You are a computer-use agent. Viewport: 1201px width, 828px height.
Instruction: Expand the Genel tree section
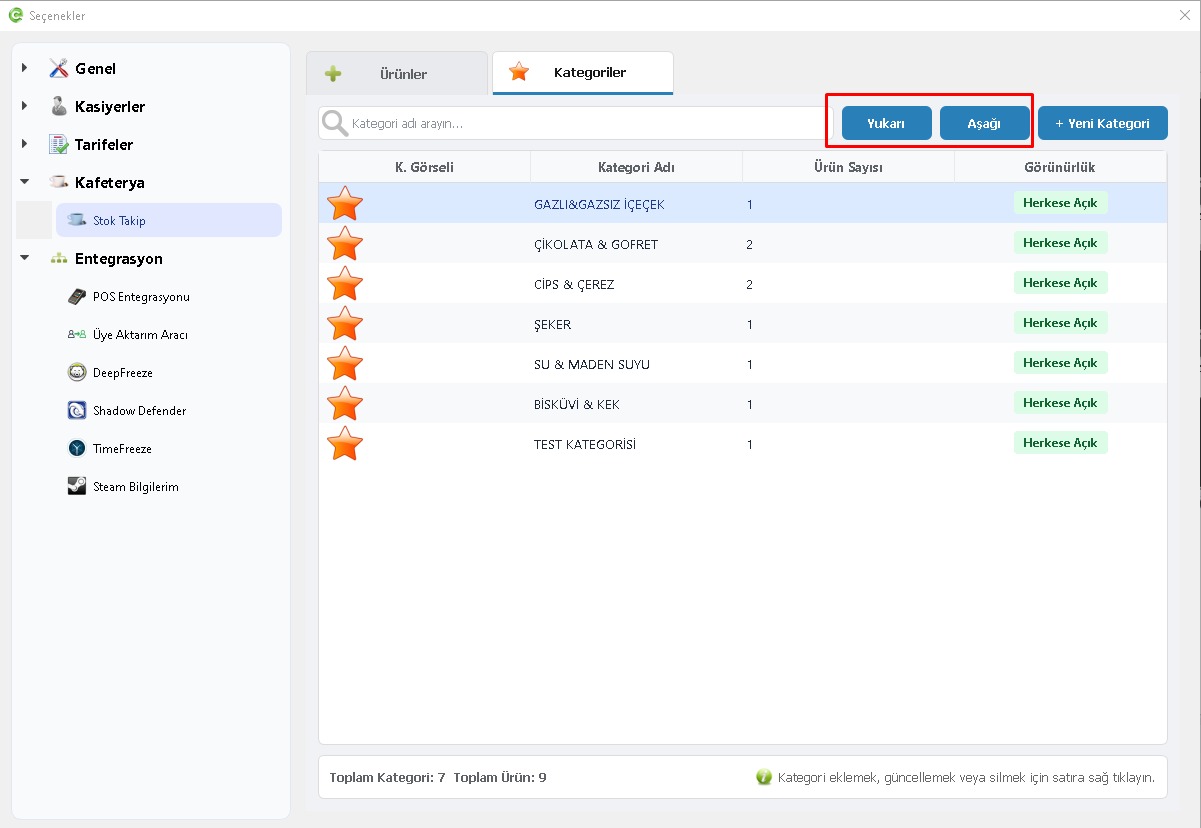25,68
